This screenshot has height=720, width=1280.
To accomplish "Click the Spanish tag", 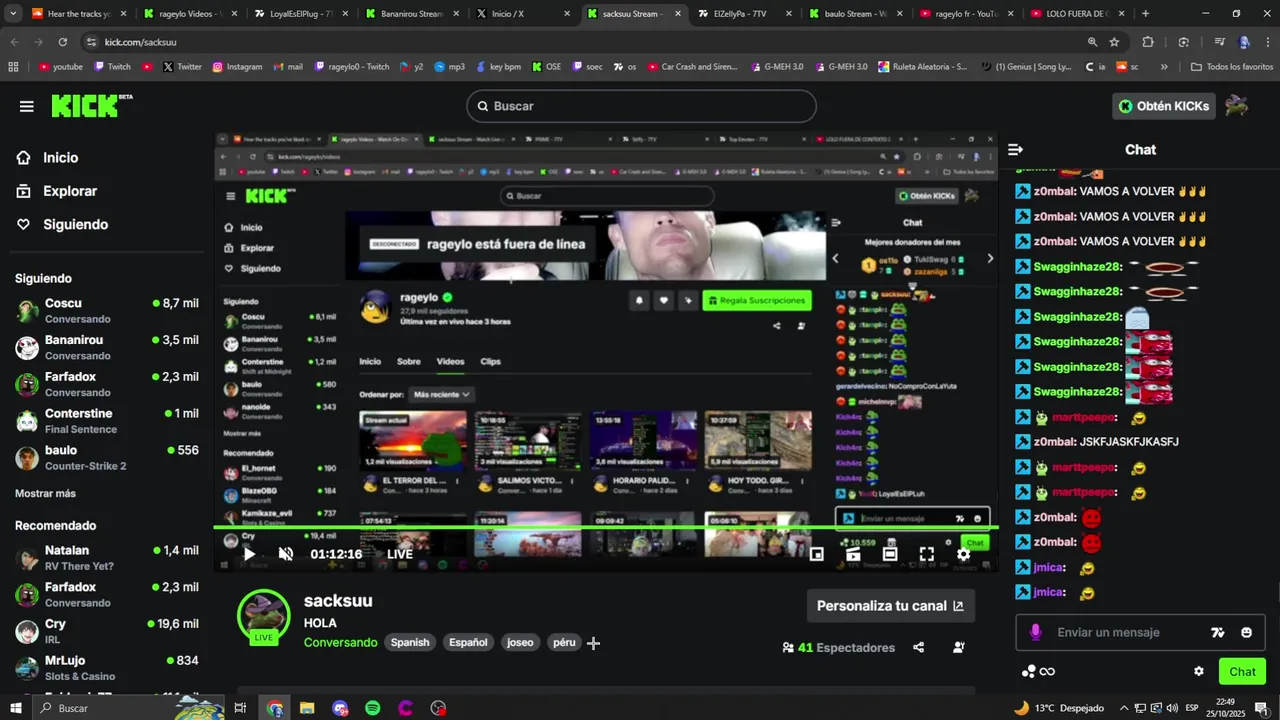I will (410, 643).
